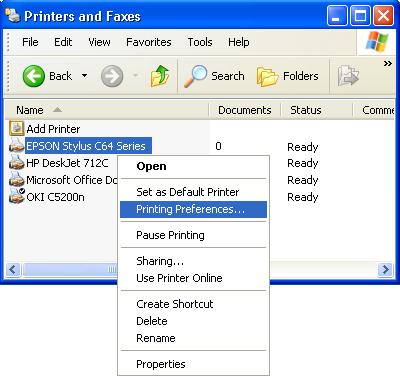This screenshot has height=376, width=400.
Task: Click the OKI C5200n default printer icon
Action: [16, 196]
